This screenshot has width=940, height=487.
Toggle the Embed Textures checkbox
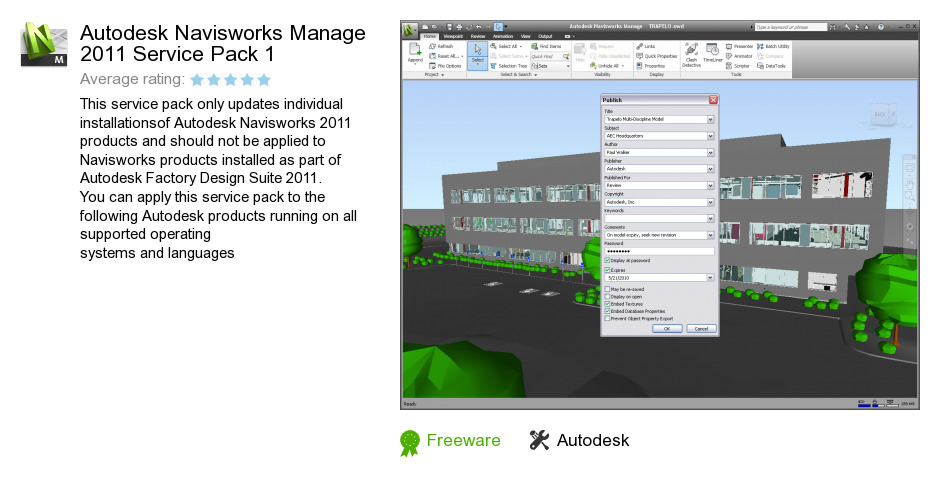607,304
